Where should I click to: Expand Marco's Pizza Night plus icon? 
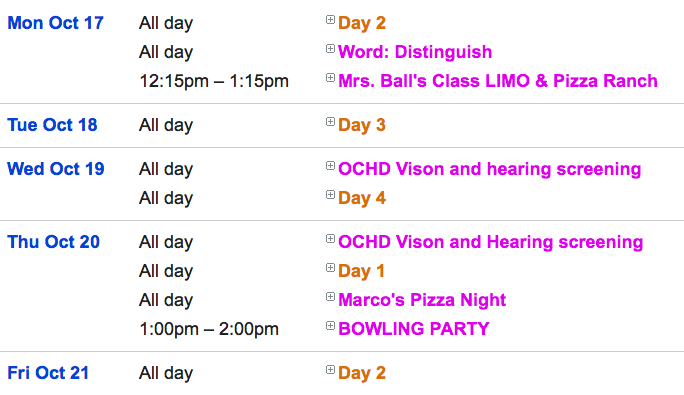(x=330, y=297)
